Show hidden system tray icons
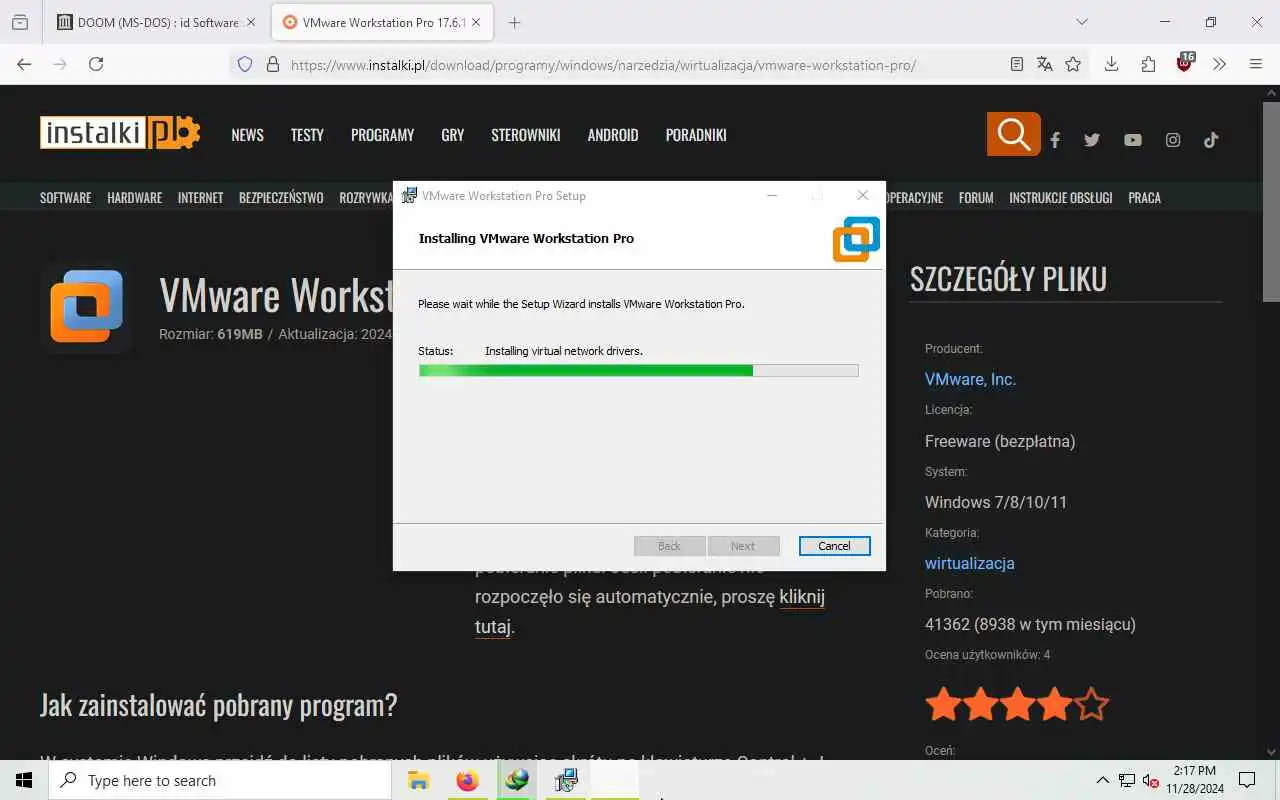This screenshot has width=1280, height=800. coord(1103,781)
